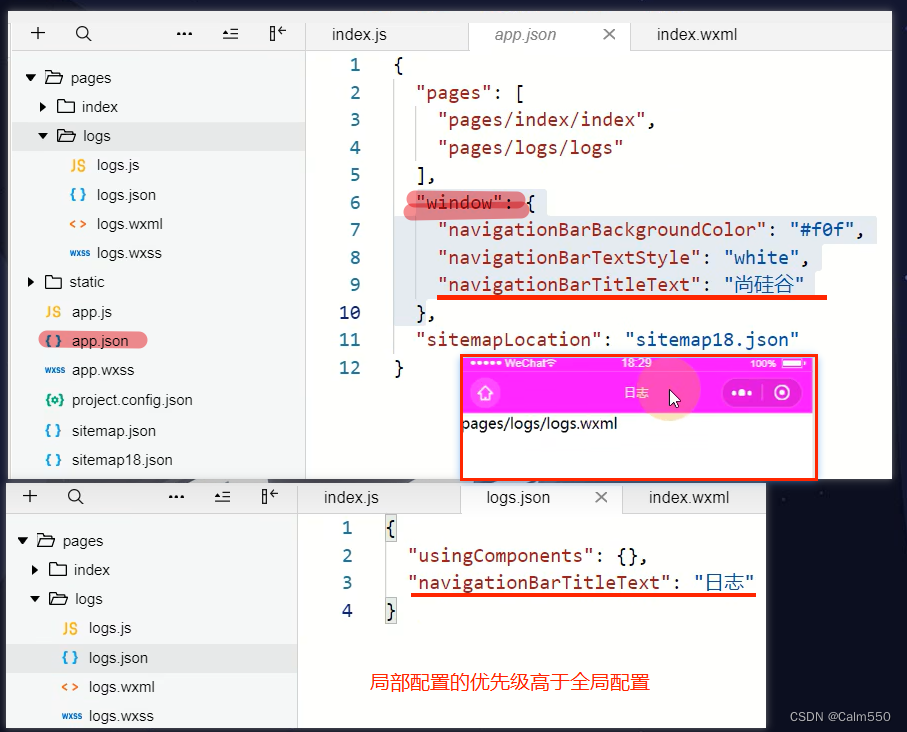The width and height of the screenshot is (907, 732).
Task: Open the ellipsis menu in lower panel
Action: click(x=176, y=496)
